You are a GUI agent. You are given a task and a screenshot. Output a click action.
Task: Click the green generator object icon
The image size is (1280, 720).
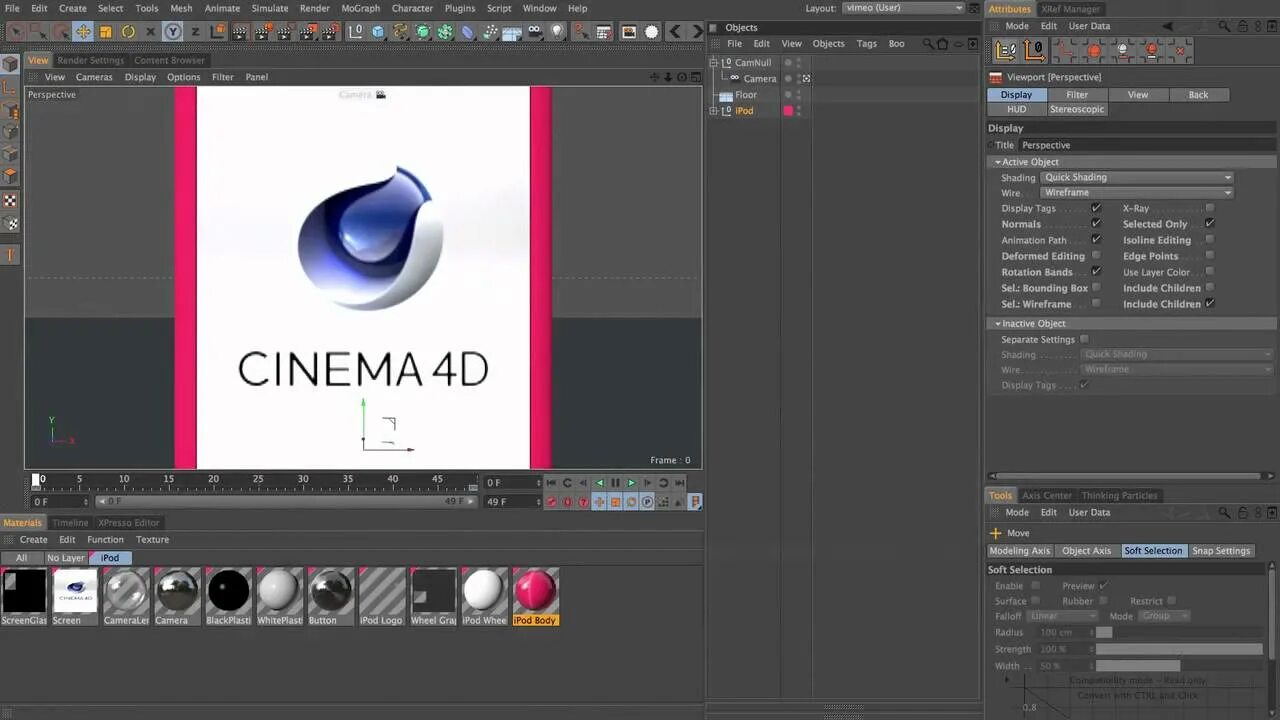(x=423, y=32)
